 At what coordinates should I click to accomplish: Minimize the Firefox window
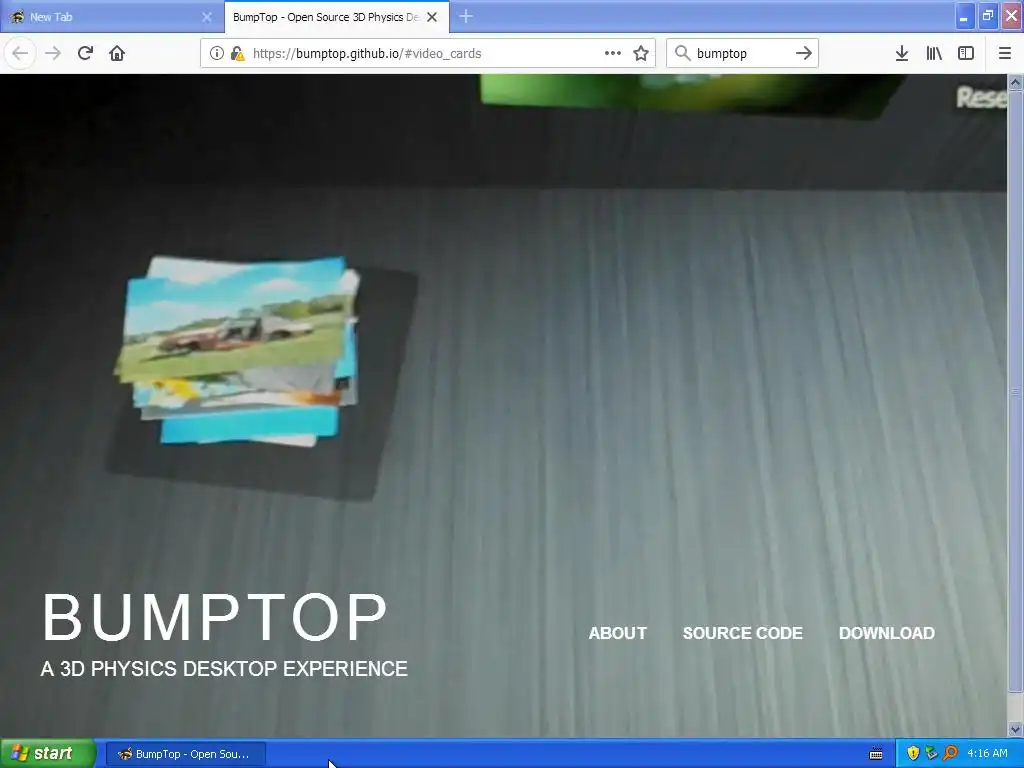point(965,16)
